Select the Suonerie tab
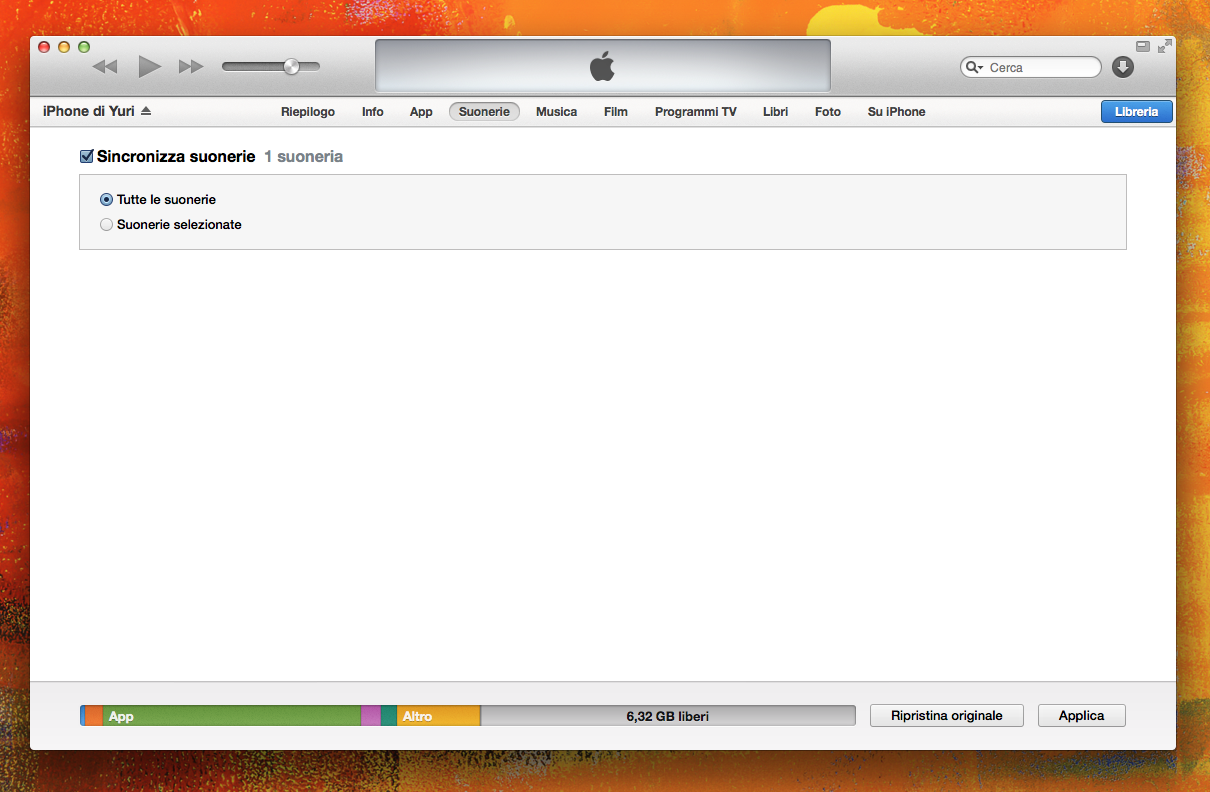This screenshot has width=1210, height=792. pyautogui.click(x=484, y=112)
